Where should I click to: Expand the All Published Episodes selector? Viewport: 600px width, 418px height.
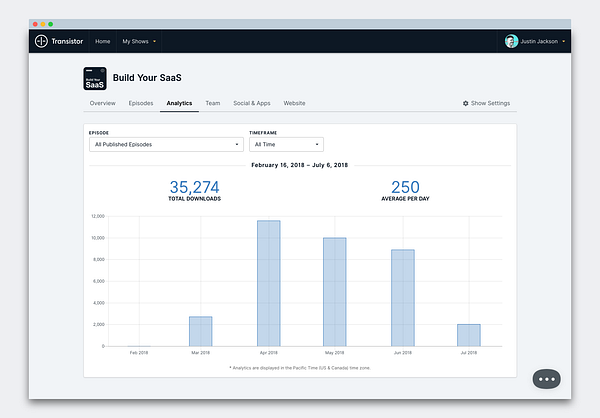[x=166, y=144]
